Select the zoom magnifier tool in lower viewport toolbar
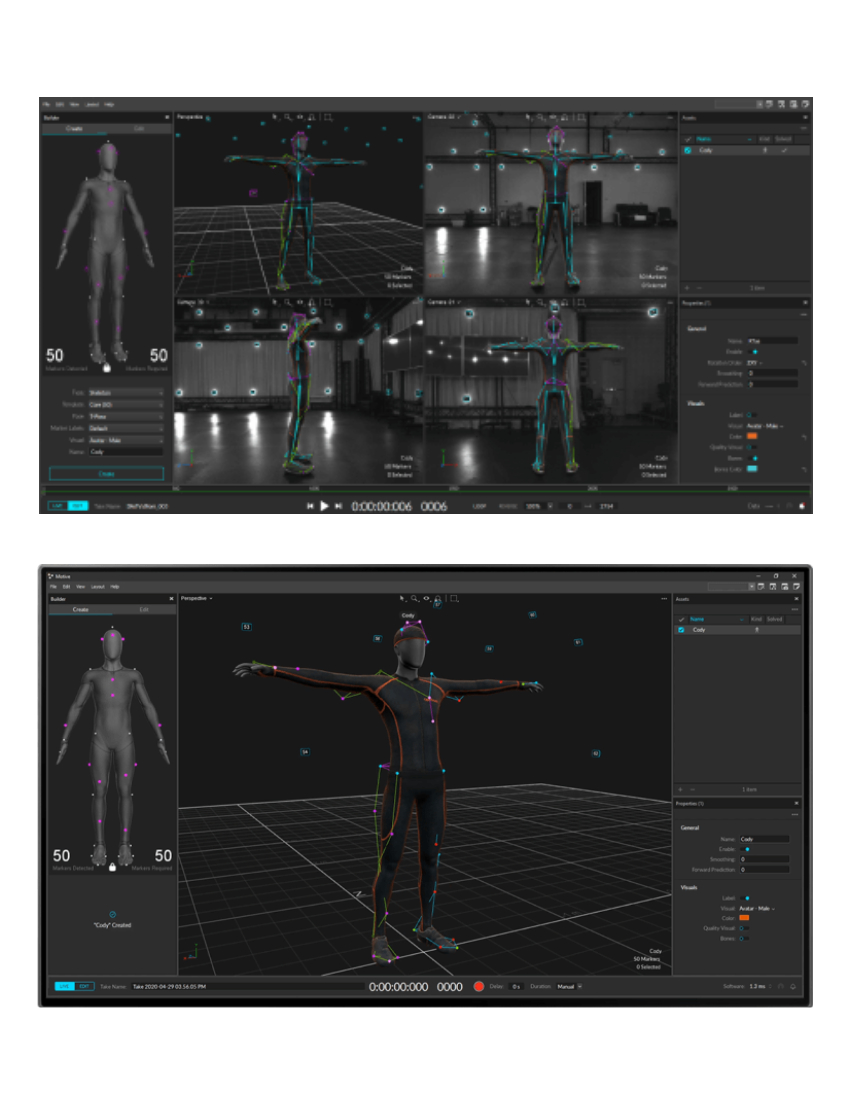This screenshot has height=1100, width=850. point(414,598)
